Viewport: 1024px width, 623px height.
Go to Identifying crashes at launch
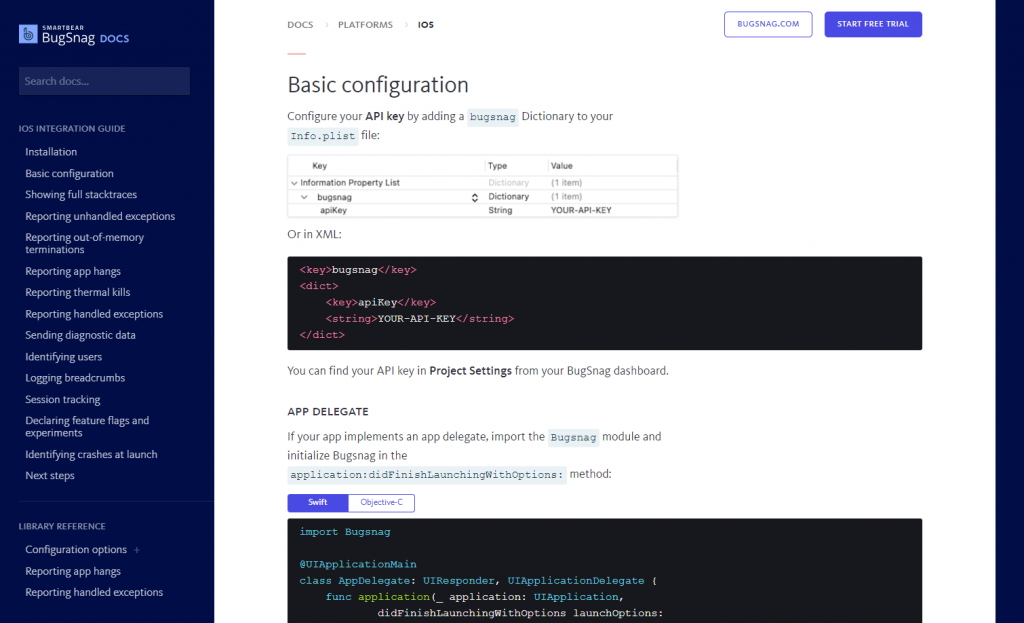91,454
